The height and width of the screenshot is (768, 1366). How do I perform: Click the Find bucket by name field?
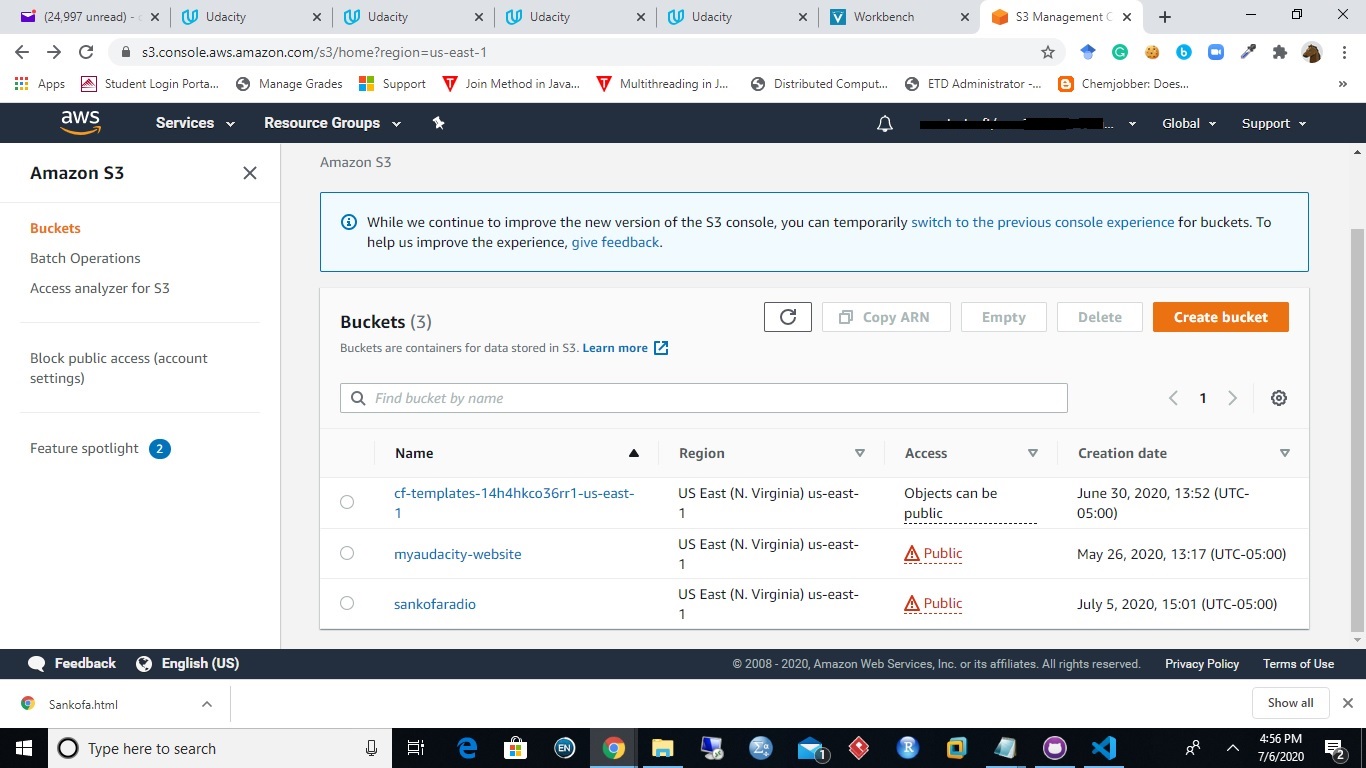(703, 397)
